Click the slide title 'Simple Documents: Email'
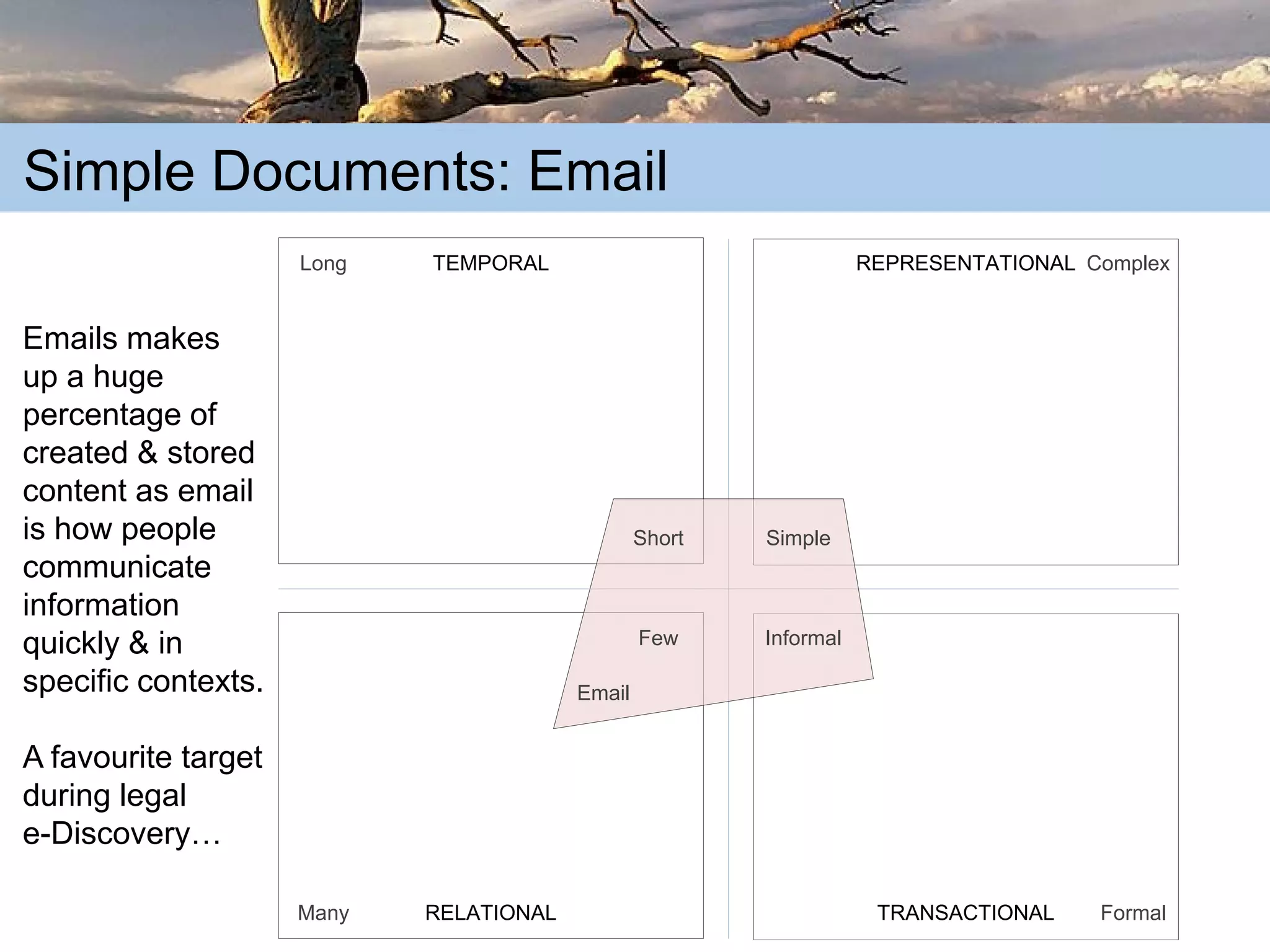The image size is (1270, 952). (345, 170)
